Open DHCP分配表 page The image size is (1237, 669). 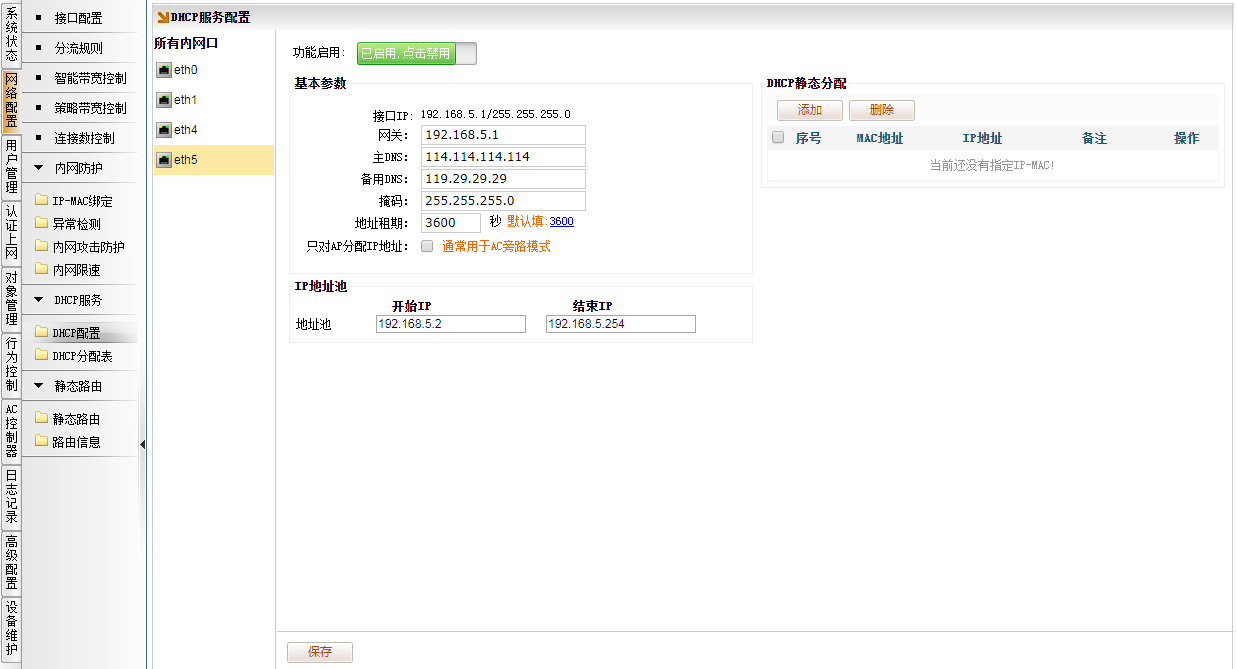point(82,356)
